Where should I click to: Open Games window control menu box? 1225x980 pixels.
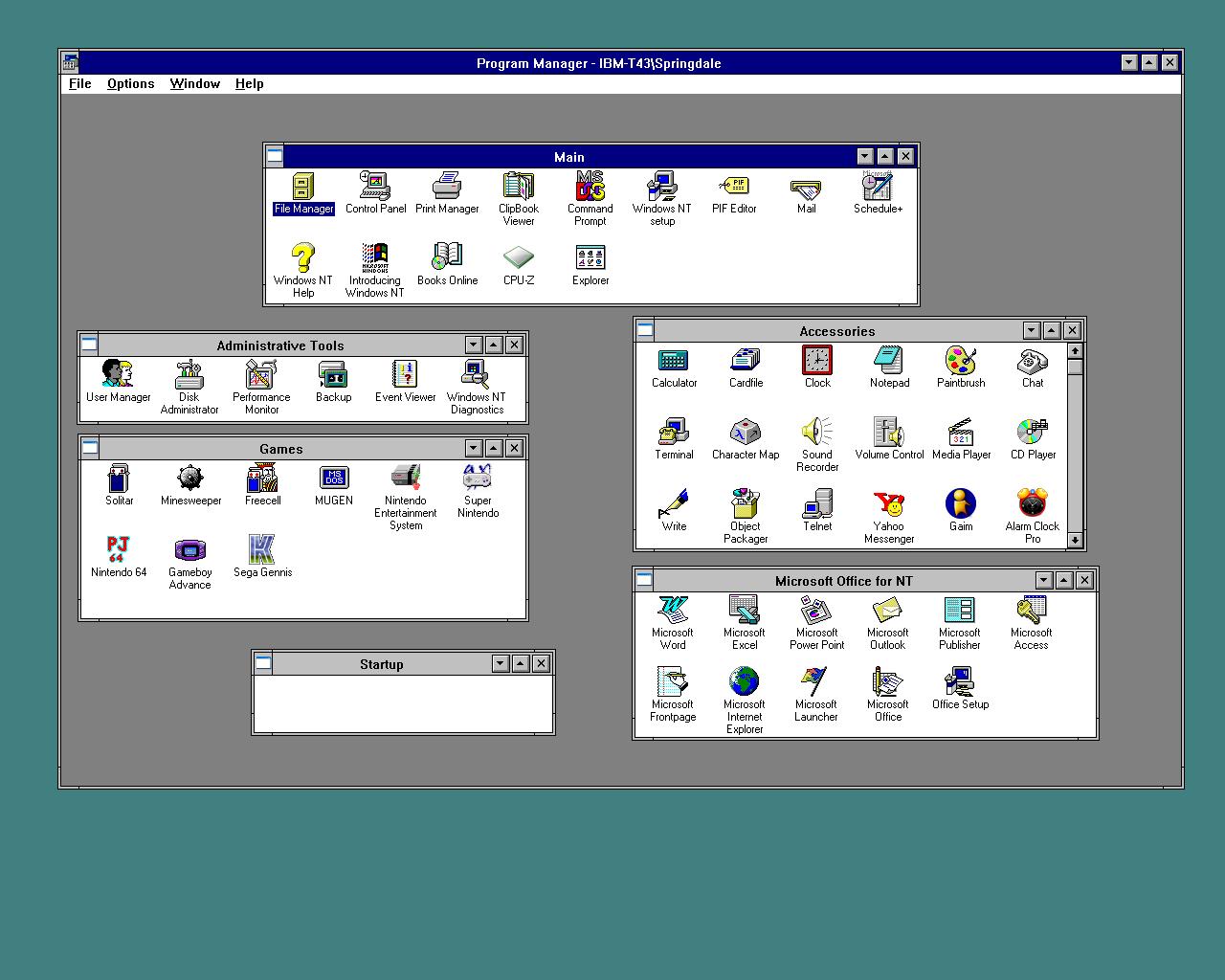pos(90,448)
